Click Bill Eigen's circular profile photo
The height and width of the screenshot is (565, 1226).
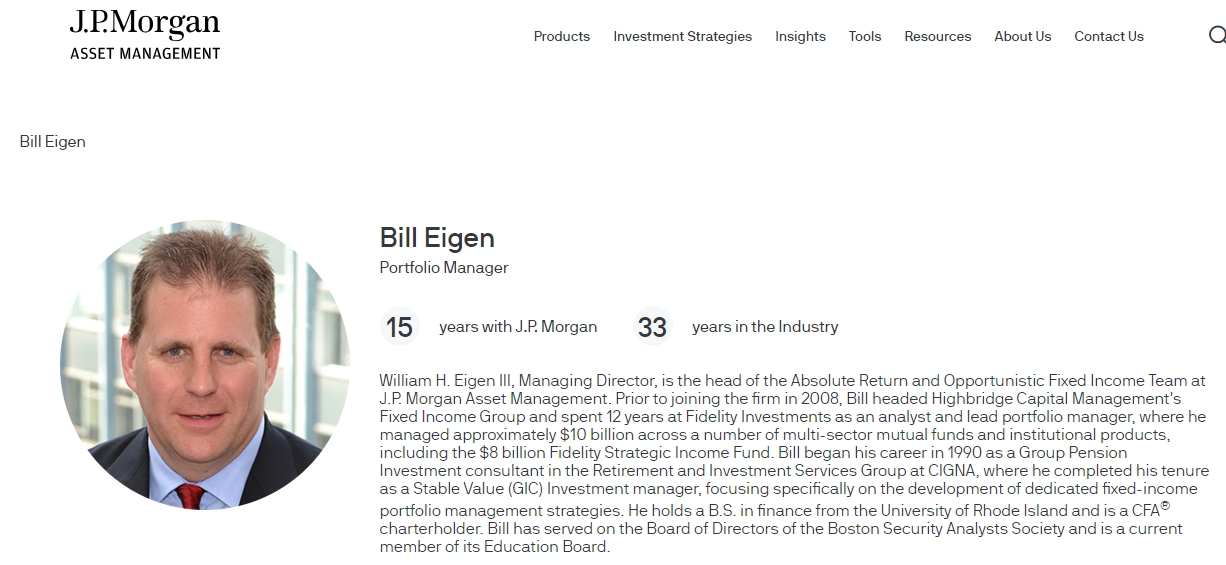click(x=205, y=365)
